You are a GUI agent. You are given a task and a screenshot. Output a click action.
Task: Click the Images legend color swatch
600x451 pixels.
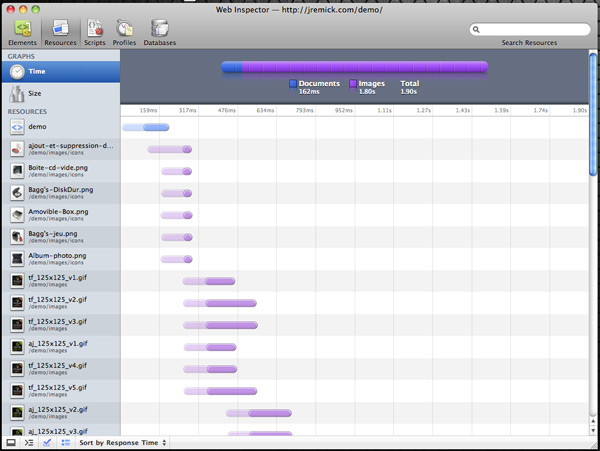[353, 83]
